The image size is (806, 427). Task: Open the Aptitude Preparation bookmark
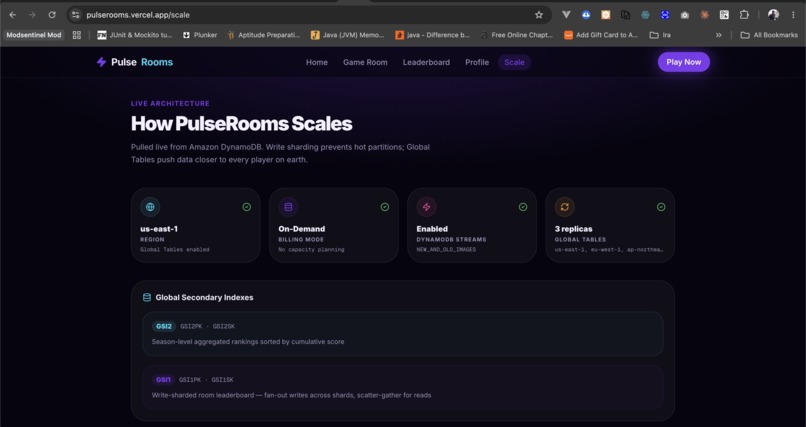pos(264,35)
